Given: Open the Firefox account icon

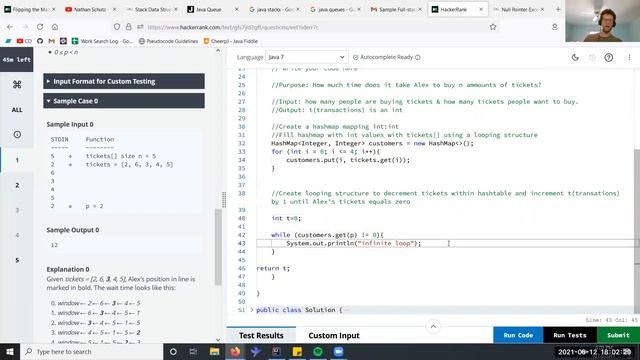Looking at the screenshot, I should (554, 27).
